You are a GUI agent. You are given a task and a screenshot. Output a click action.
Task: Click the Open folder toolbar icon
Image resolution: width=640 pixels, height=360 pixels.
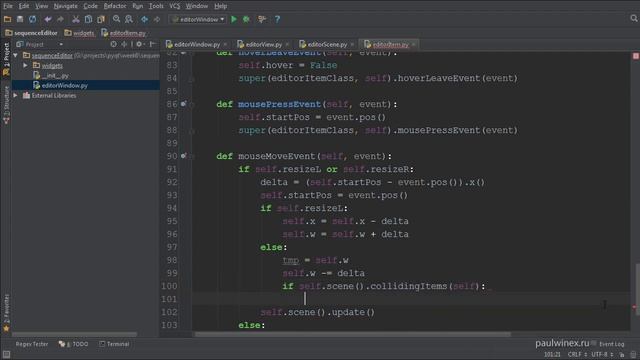point(7,19)
